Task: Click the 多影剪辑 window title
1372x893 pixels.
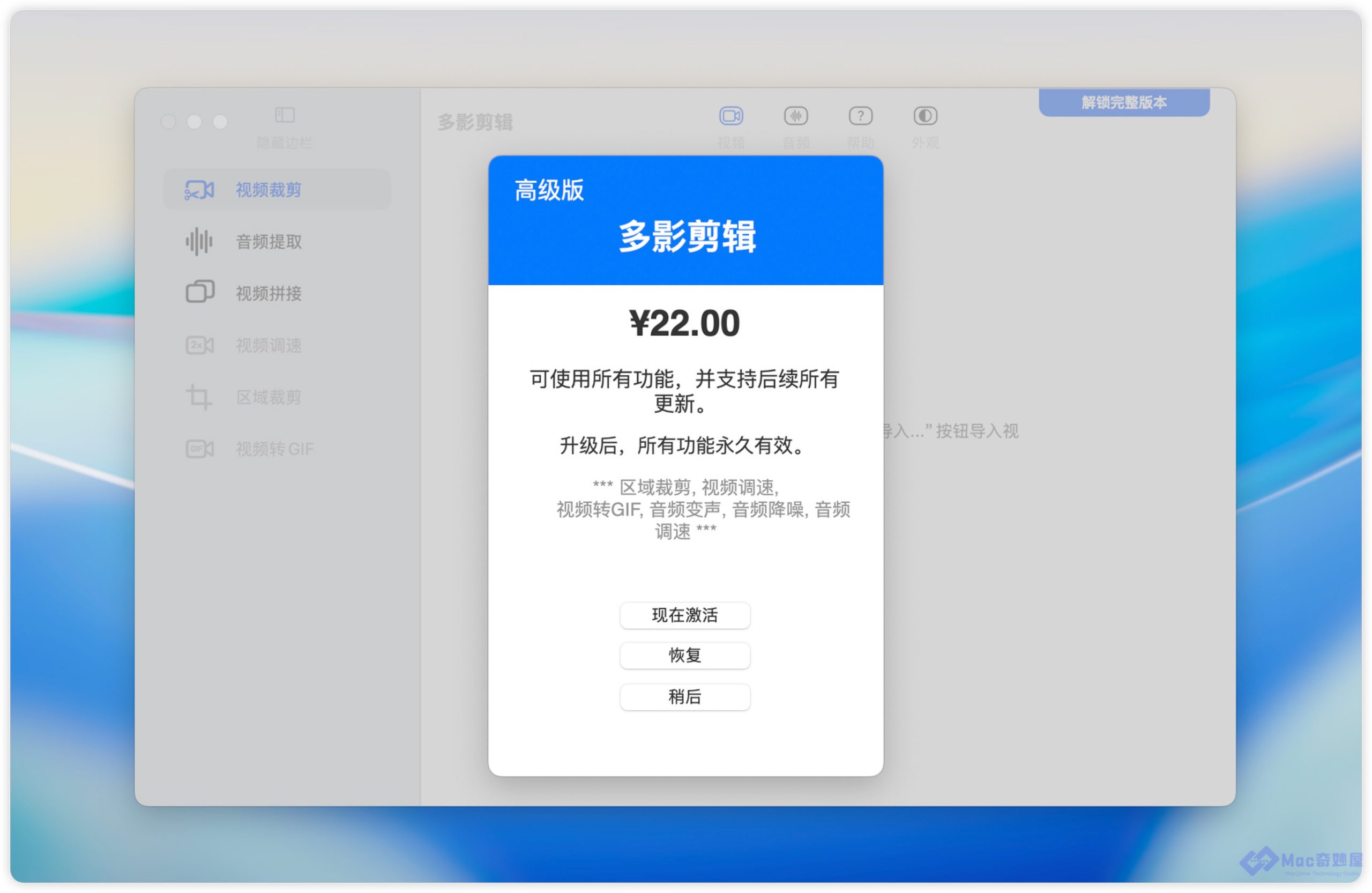Action: point(474,122)
